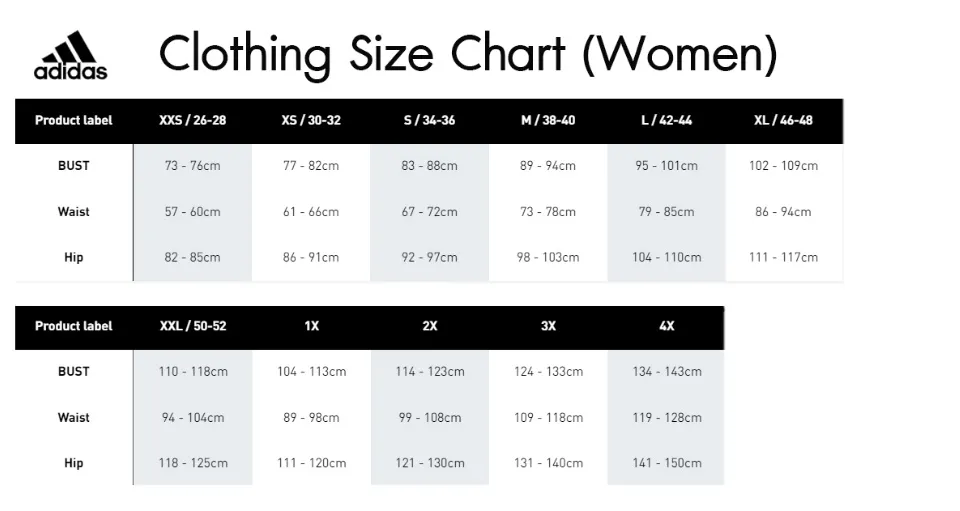
Task: Click the M / 38-40 size header
Action: coord(548,121)
